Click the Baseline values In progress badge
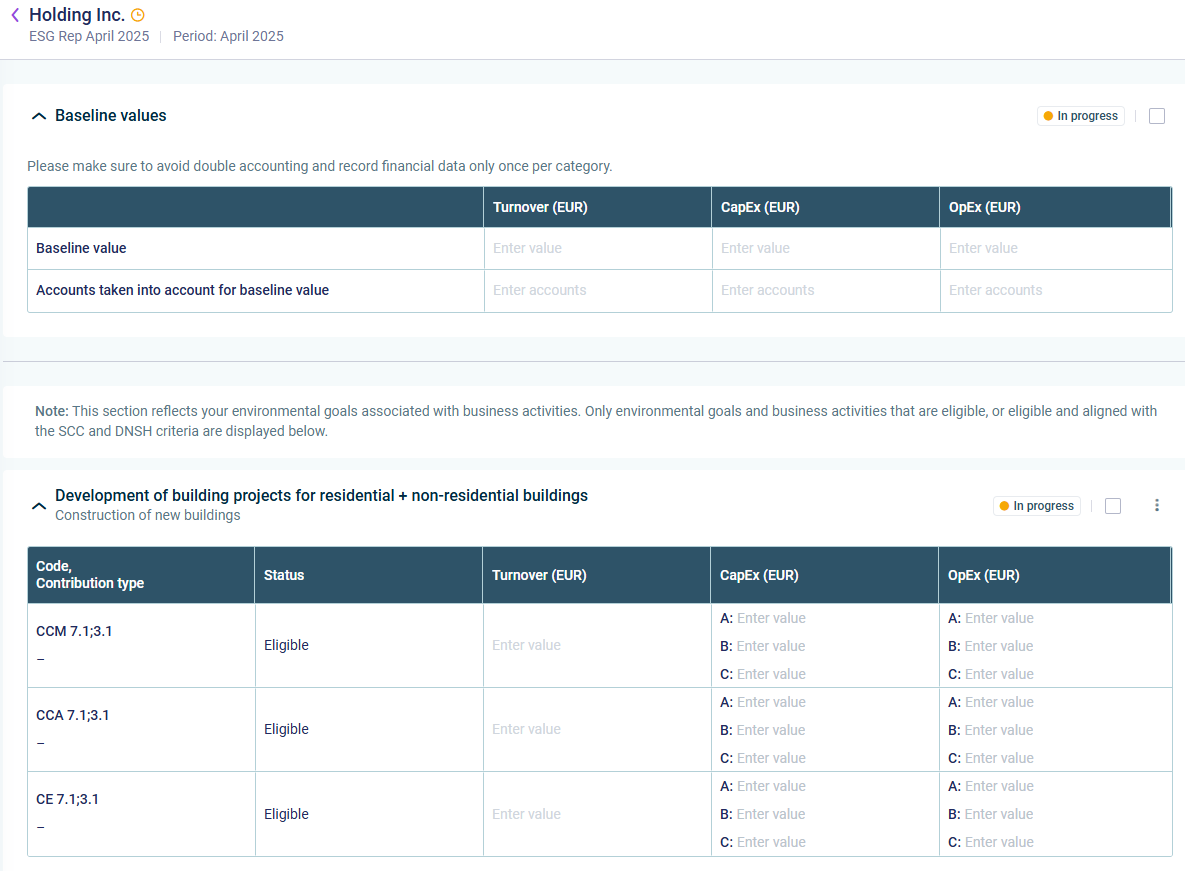 pos(1080,116)
